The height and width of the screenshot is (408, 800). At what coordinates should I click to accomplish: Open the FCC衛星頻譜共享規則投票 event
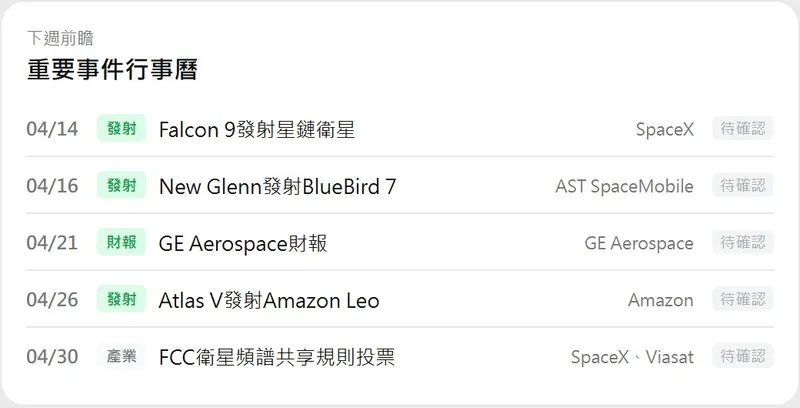coord(277,357)
